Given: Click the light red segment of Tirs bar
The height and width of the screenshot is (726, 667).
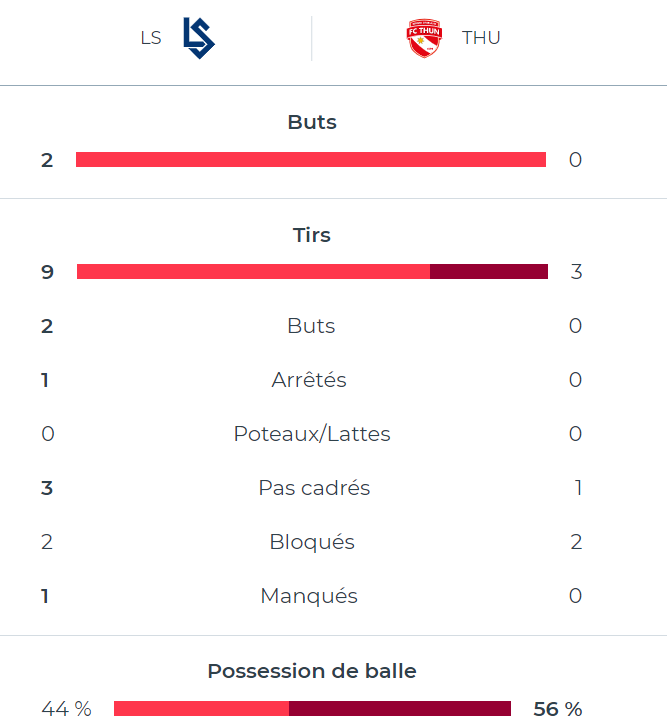Looking at the screenshot, I should [253, 272].
